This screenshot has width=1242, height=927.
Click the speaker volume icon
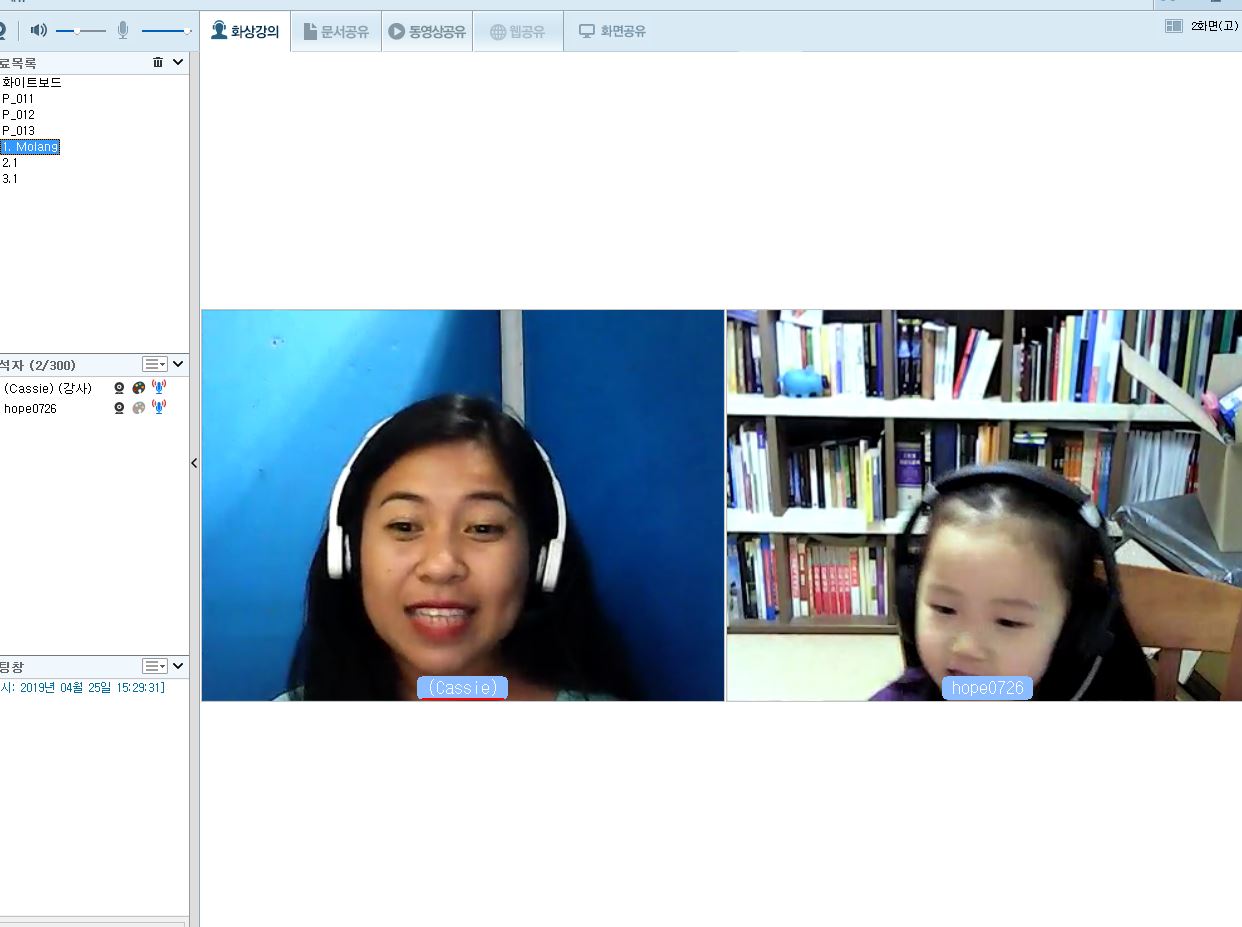[39, 31]
